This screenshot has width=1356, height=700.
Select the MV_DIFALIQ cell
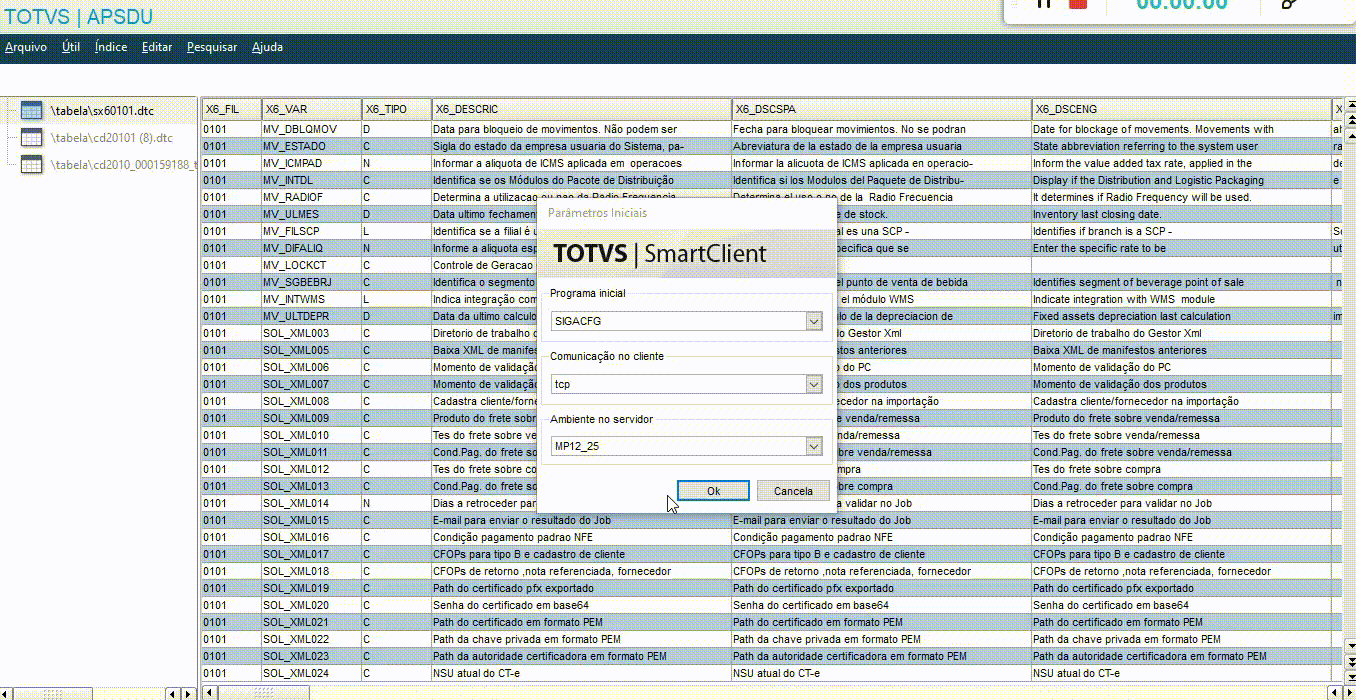[x=311, y=248]
